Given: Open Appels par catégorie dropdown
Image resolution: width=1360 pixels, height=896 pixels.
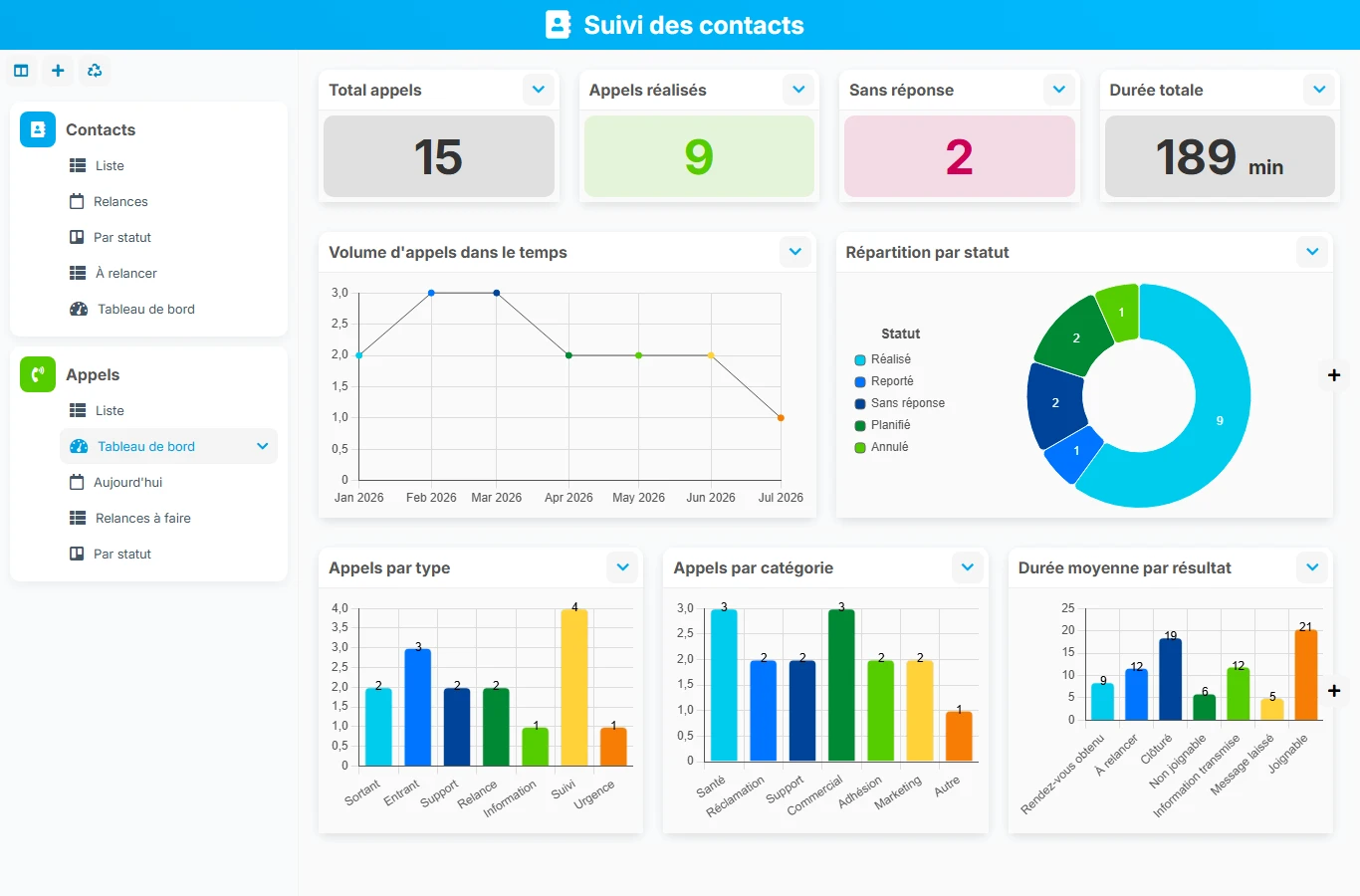Looking at the screenshot, I should (x=968, y=567).
